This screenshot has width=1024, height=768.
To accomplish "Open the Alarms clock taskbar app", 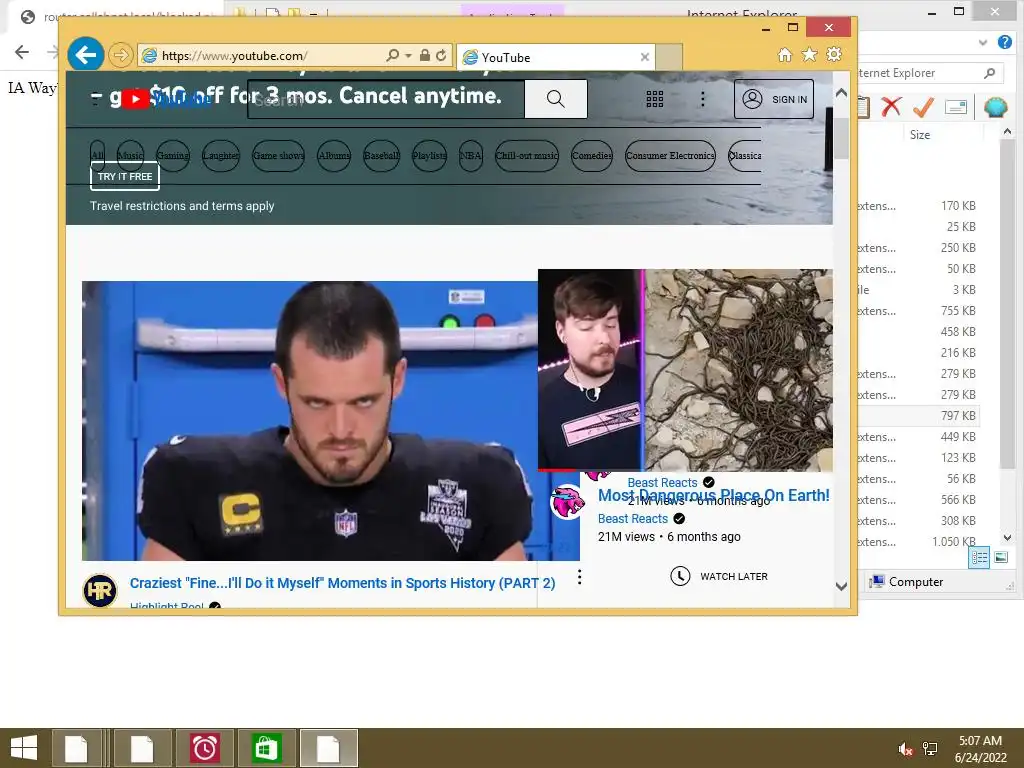I will [204, 748].
